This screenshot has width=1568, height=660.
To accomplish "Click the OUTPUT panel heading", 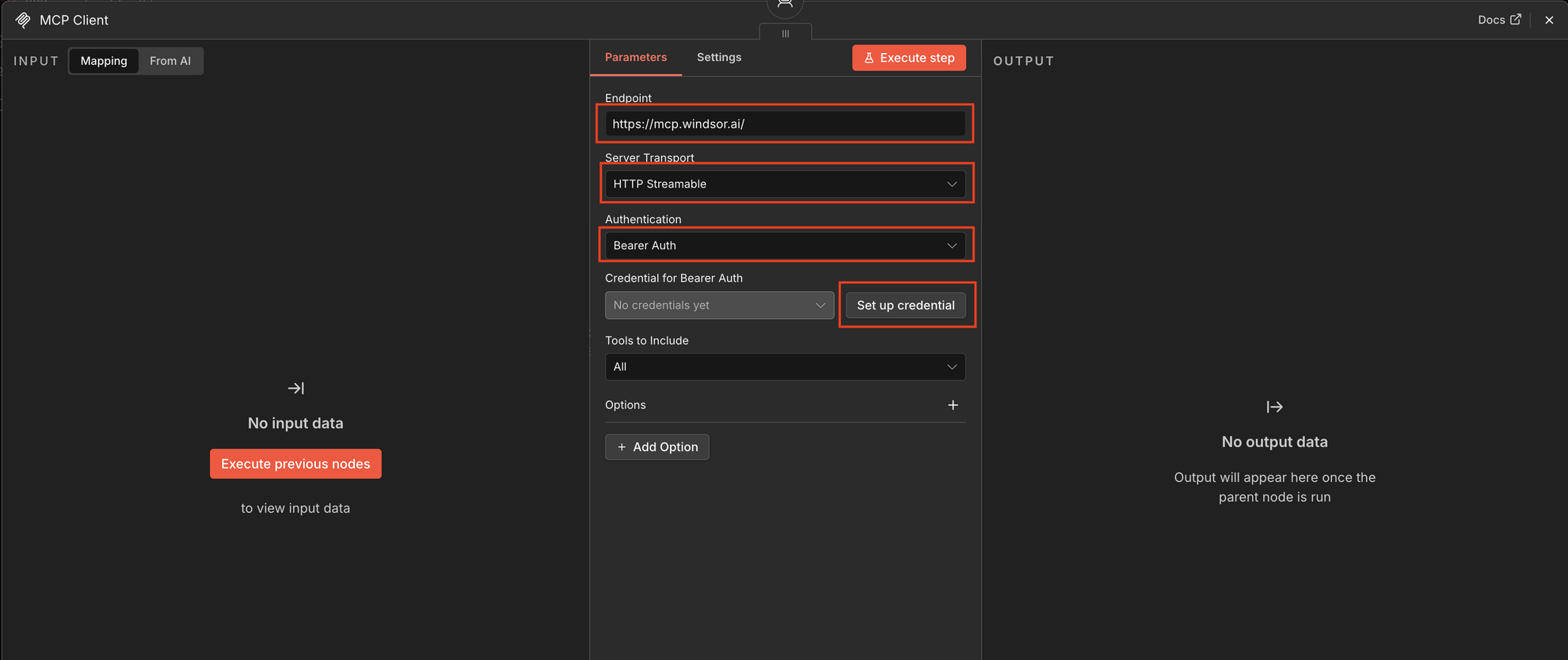I will point(1024,61).
